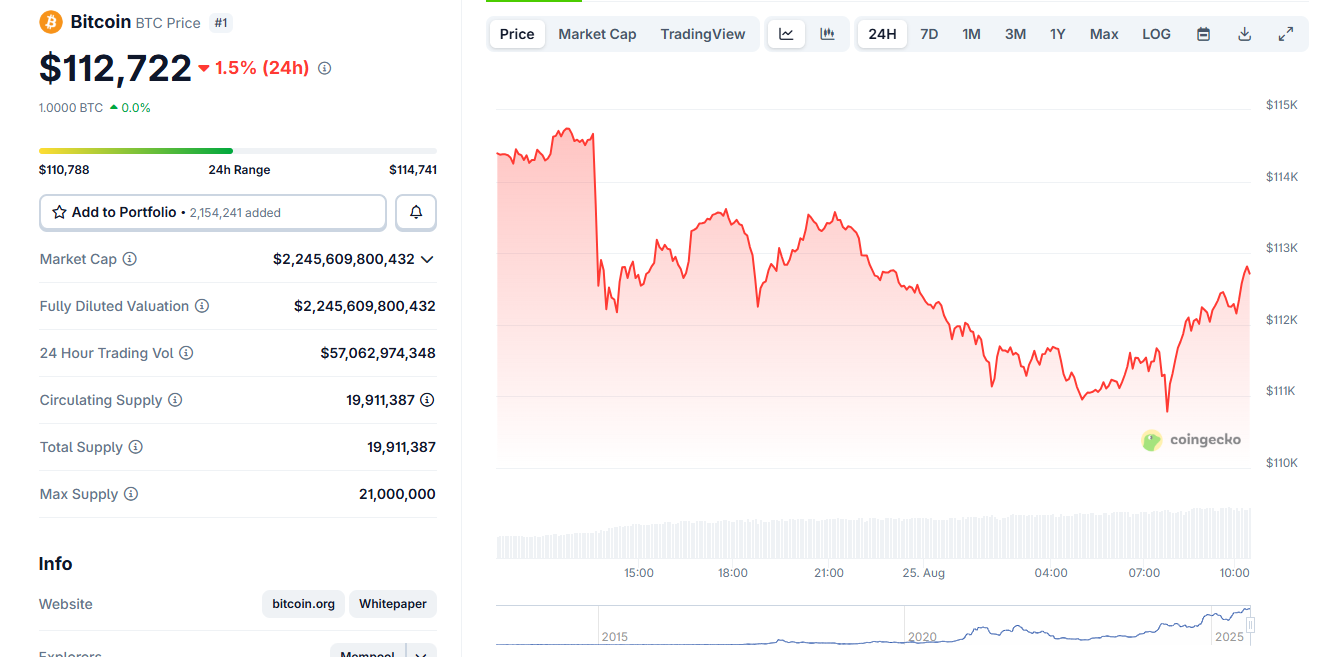This screenshot has height=657, width=1322.
Task: Click the 2020 label in the navigator
Action: [x=922, y=637]
